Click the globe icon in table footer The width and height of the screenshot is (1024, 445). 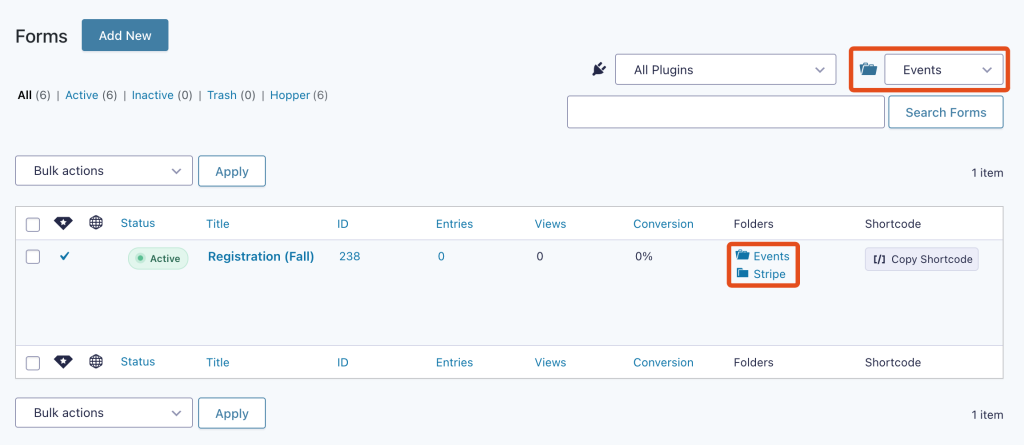click(96, 361)
